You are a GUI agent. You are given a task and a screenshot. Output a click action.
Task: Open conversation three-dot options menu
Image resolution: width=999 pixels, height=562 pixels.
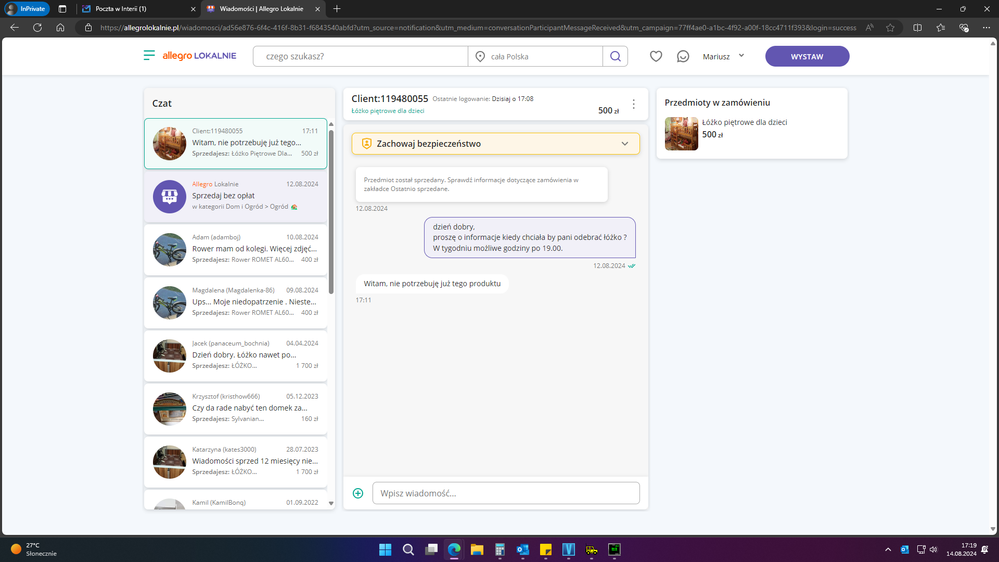point(633,104)
